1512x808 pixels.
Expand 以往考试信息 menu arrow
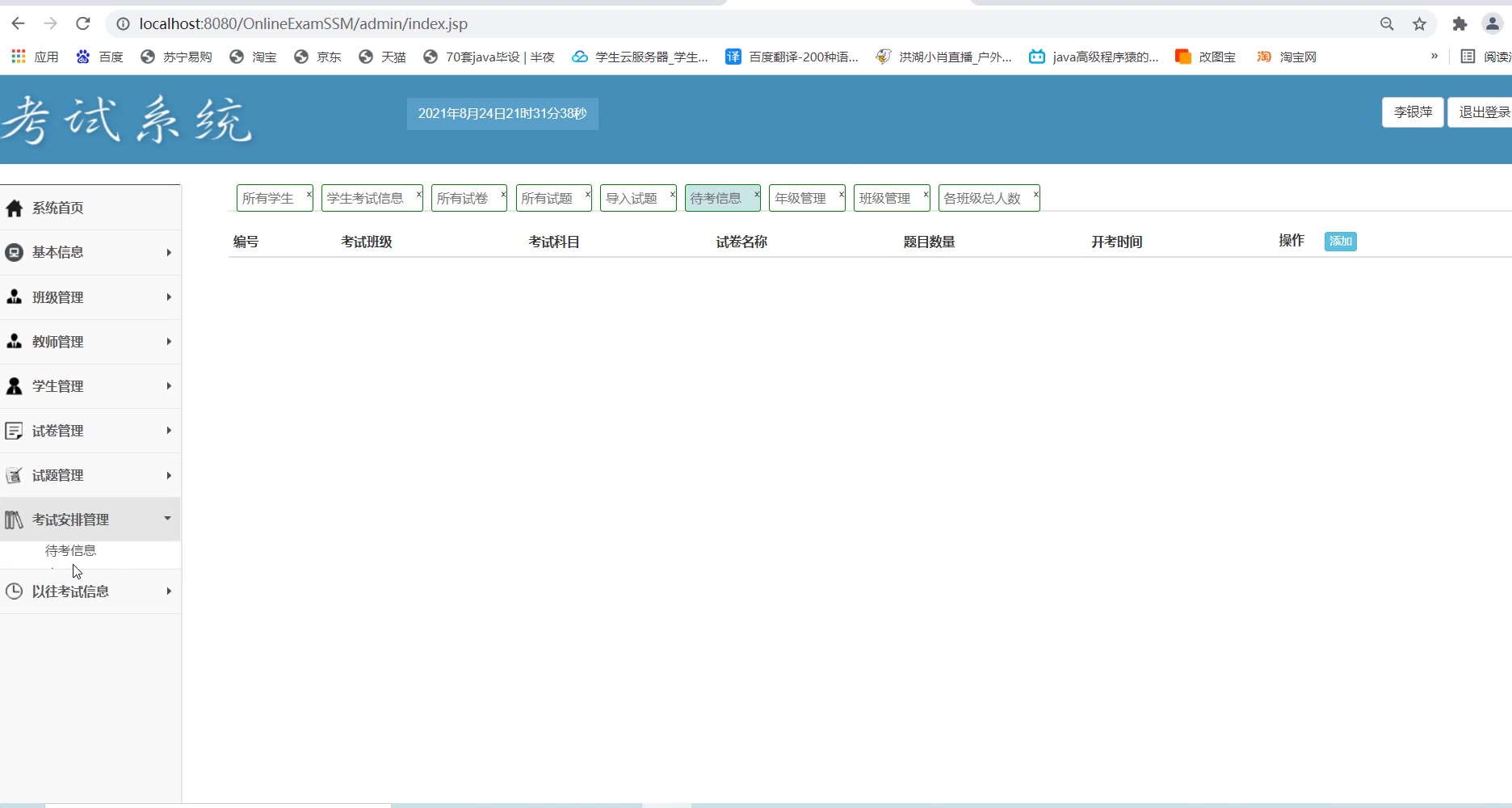(169, 591)
